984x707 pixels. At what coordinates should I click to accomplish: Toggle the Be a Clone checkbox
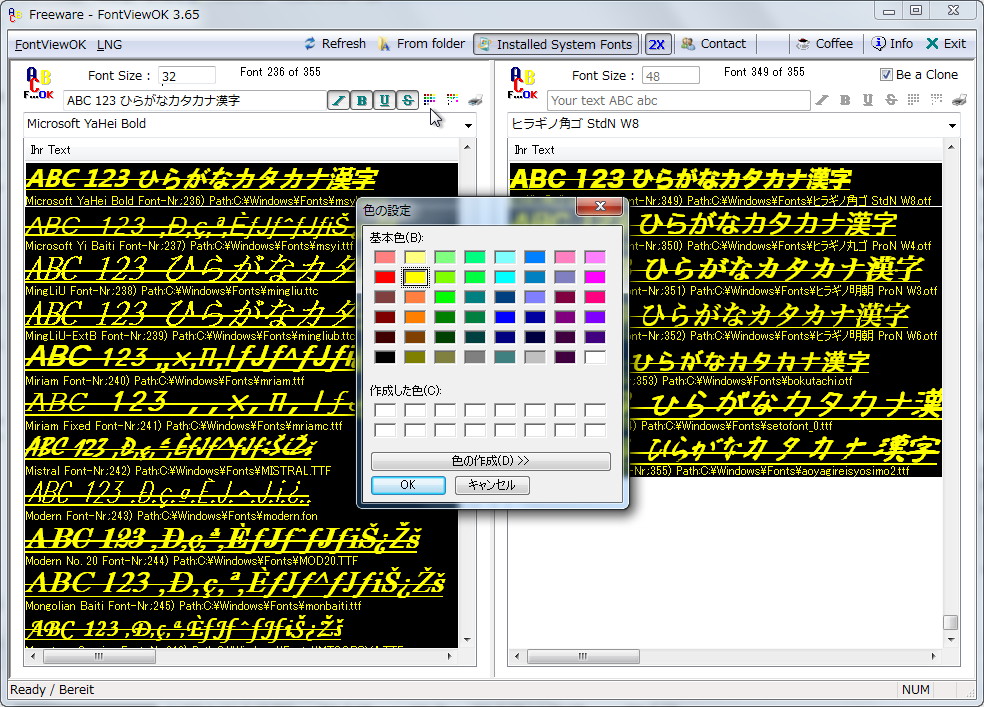[886, 75]
